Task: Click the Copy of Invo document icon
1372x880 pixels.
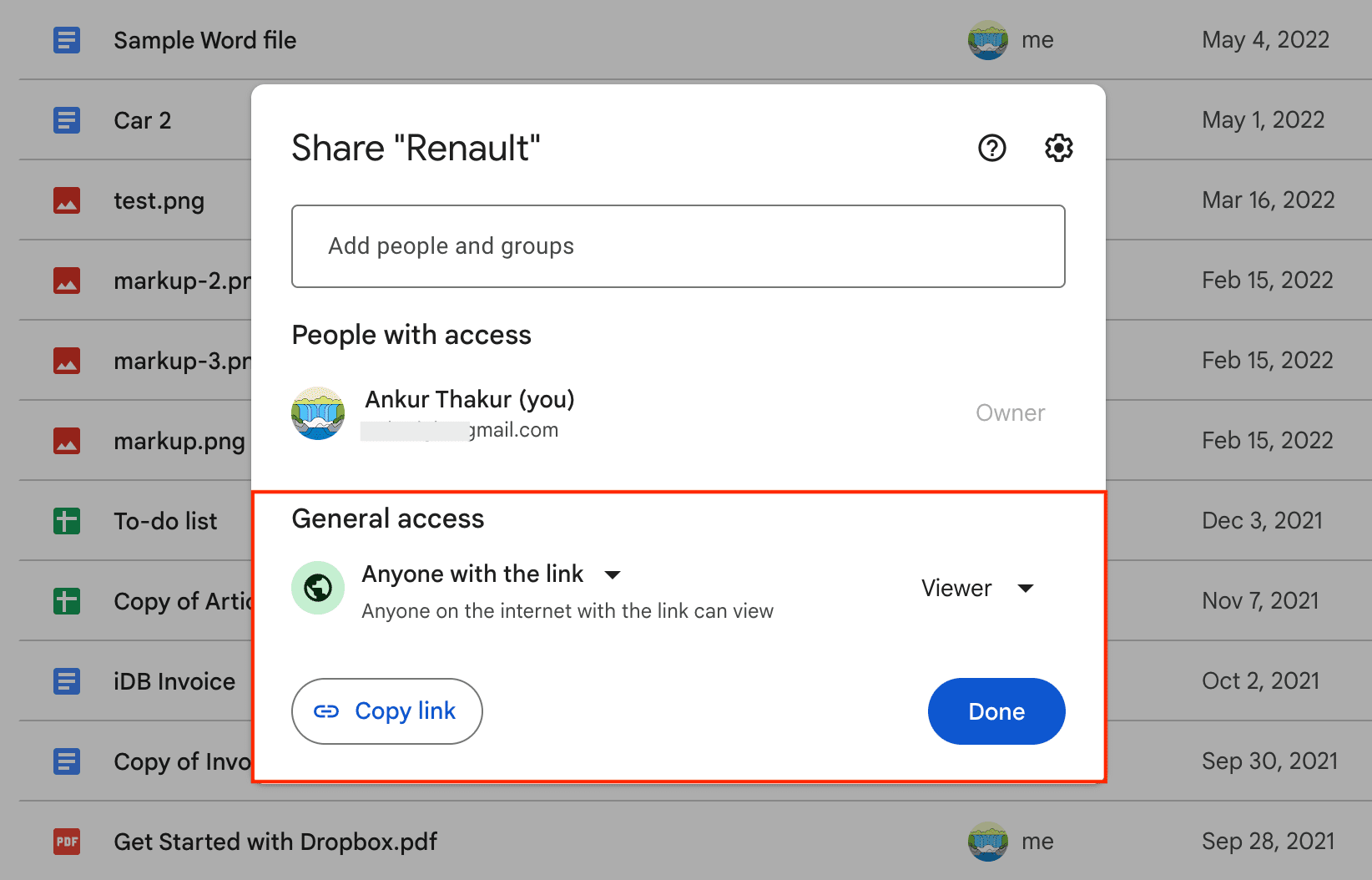Action: click(67, 761)
